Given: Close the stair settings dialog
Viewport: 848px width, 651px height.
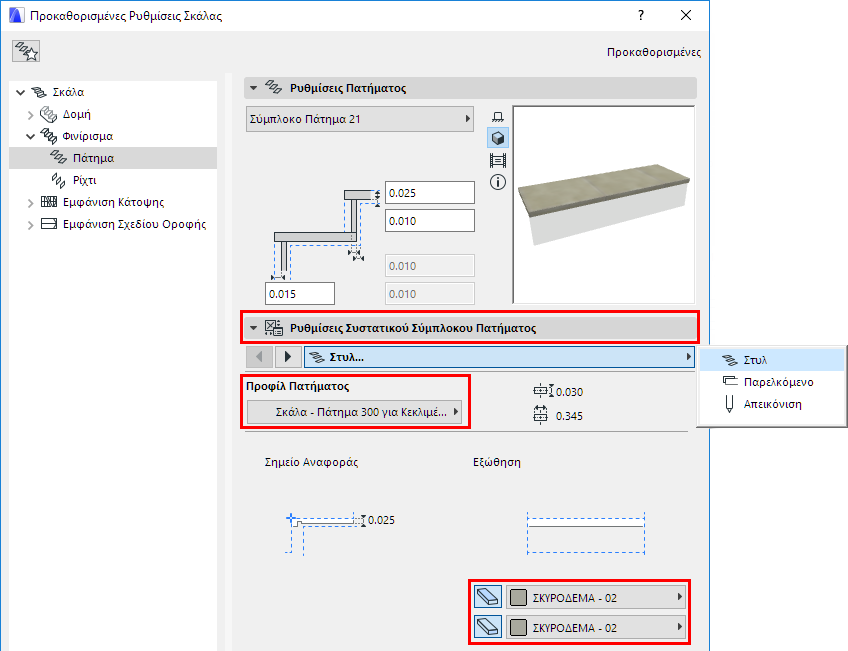Looking at the screenshot, I should [686, 15].
